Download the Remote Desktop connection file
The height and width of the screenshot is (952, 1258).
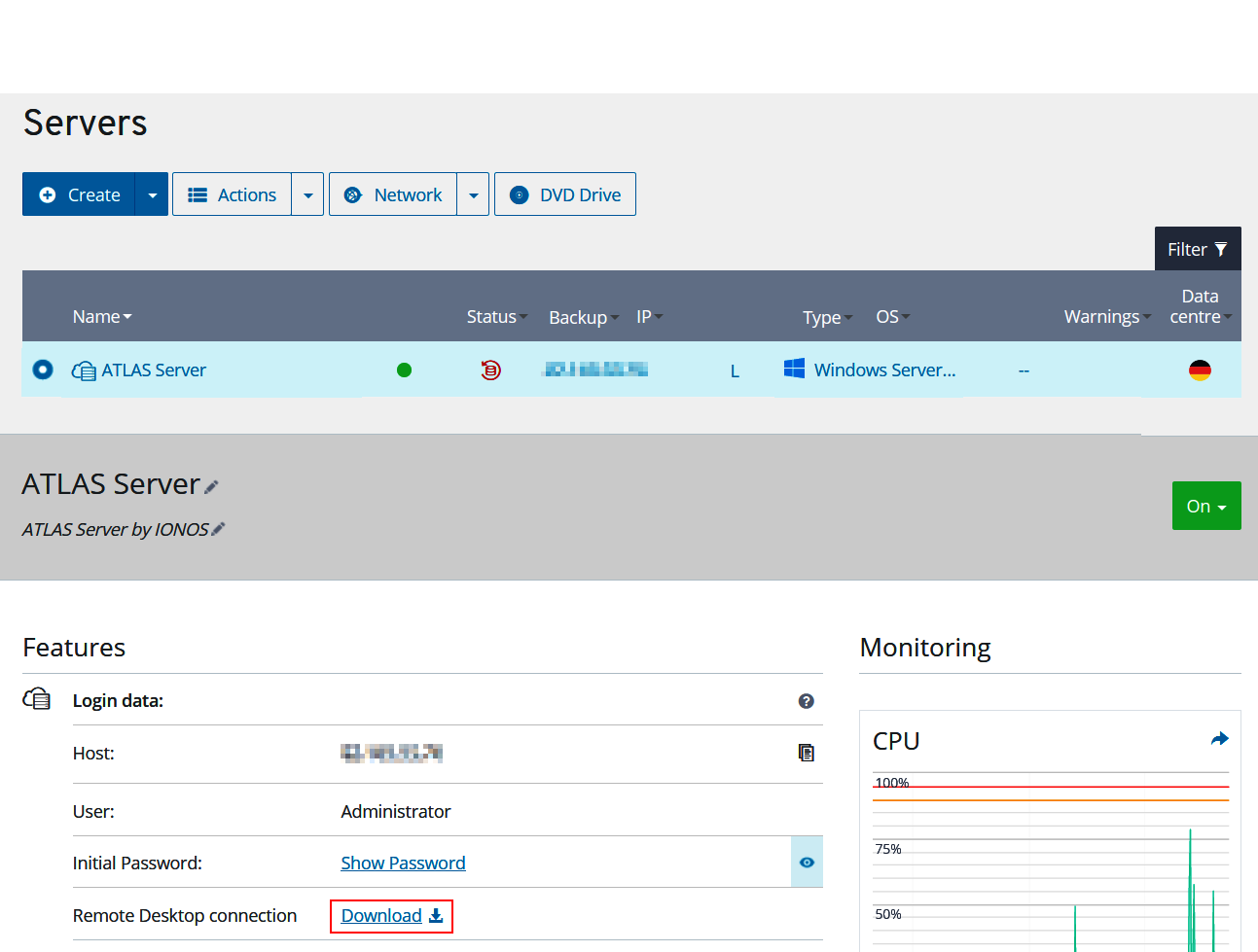coord(381,915)
